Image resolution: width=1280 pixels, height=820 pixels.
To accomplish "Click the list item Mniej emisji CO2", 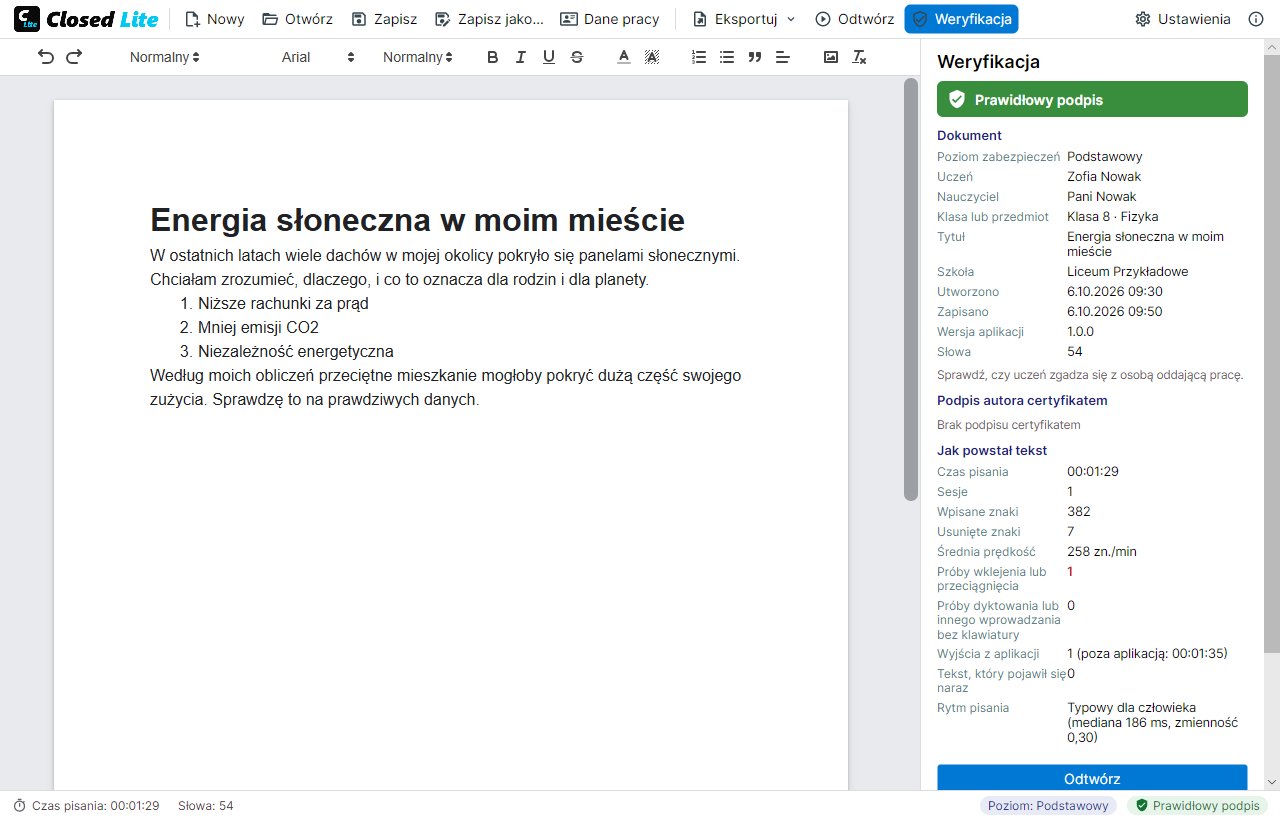I will point(258,327).
